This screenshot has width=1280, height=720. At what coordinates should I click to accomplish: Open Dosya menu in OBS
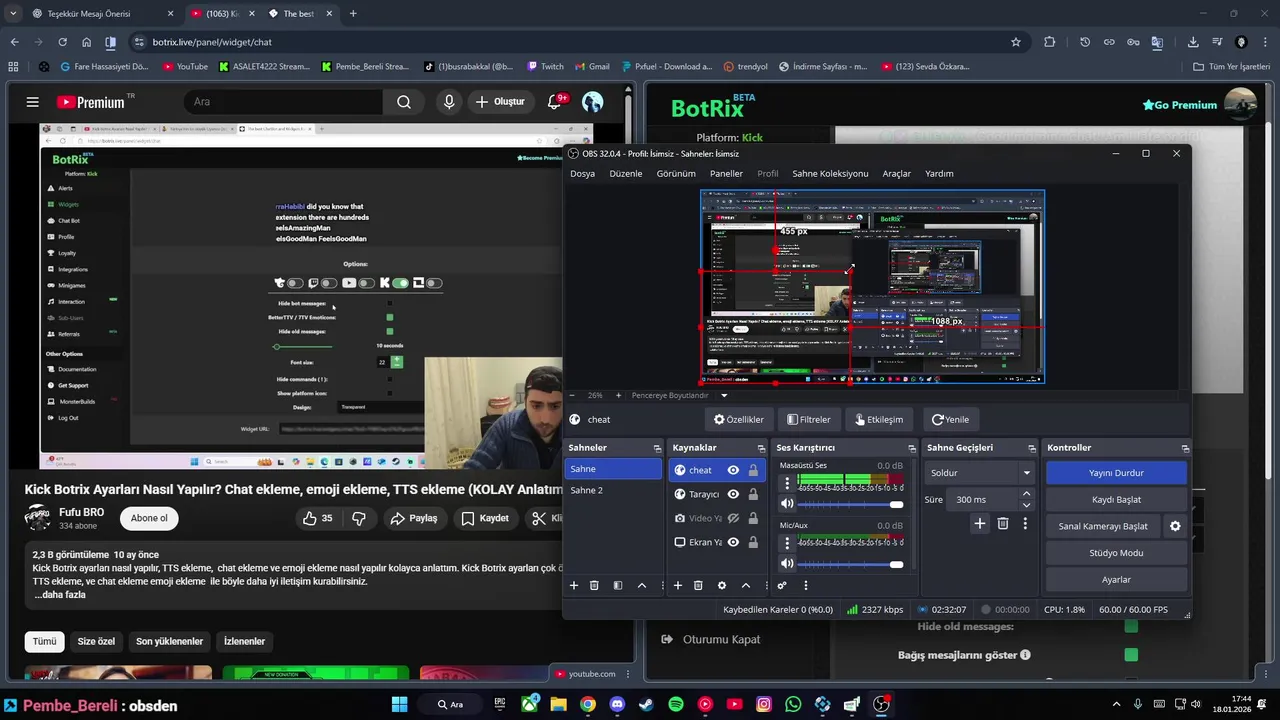coord(583,174)
